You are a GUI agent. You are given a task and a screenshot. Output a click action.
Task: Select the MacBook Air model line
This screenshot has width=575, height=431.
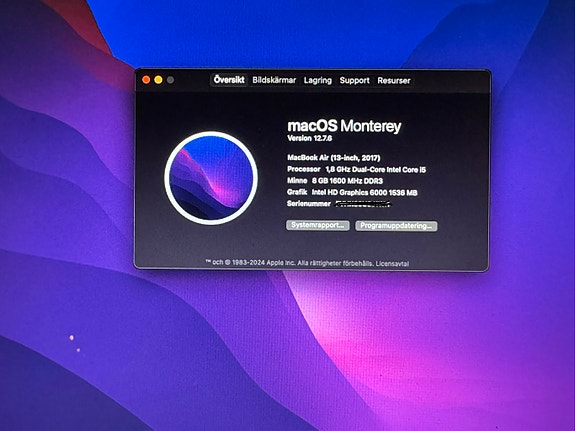(334, 158)
